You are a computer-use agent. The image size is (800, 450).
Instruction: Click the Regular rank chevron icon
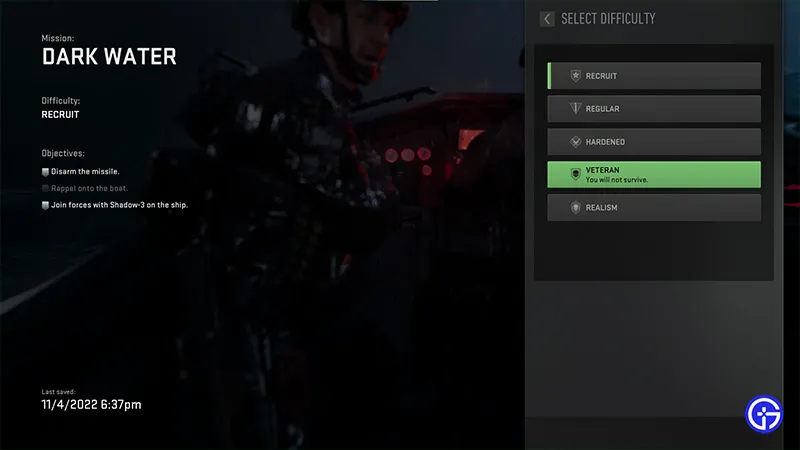point(576,109)
